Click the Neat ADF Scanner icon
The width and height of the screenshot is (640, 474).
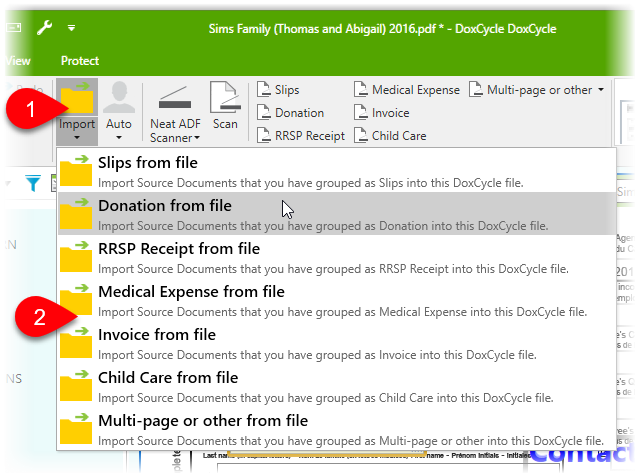[x=175, y=99]
